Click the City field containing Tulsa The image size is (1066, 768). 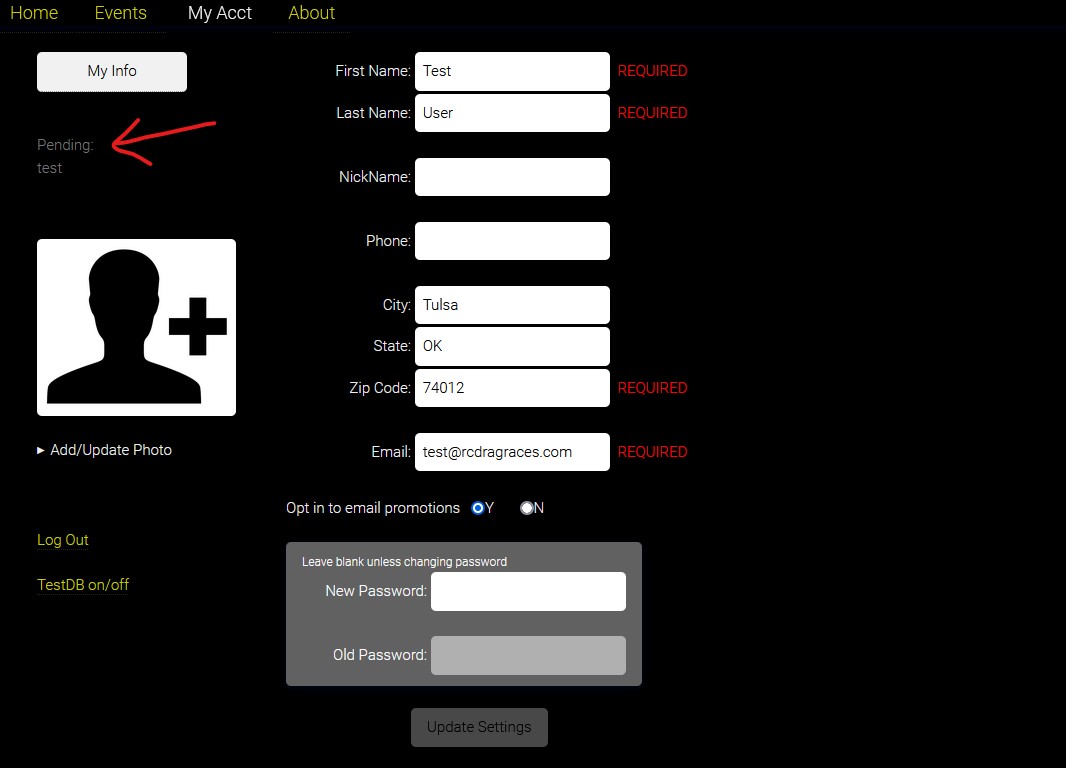(x=512, y=305)
